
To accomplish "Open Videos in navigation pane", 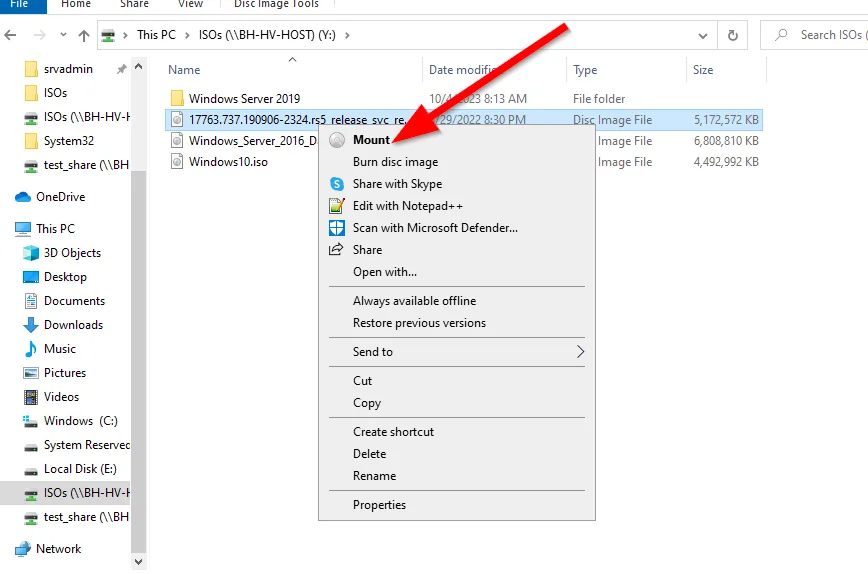I will click(61, 397).
